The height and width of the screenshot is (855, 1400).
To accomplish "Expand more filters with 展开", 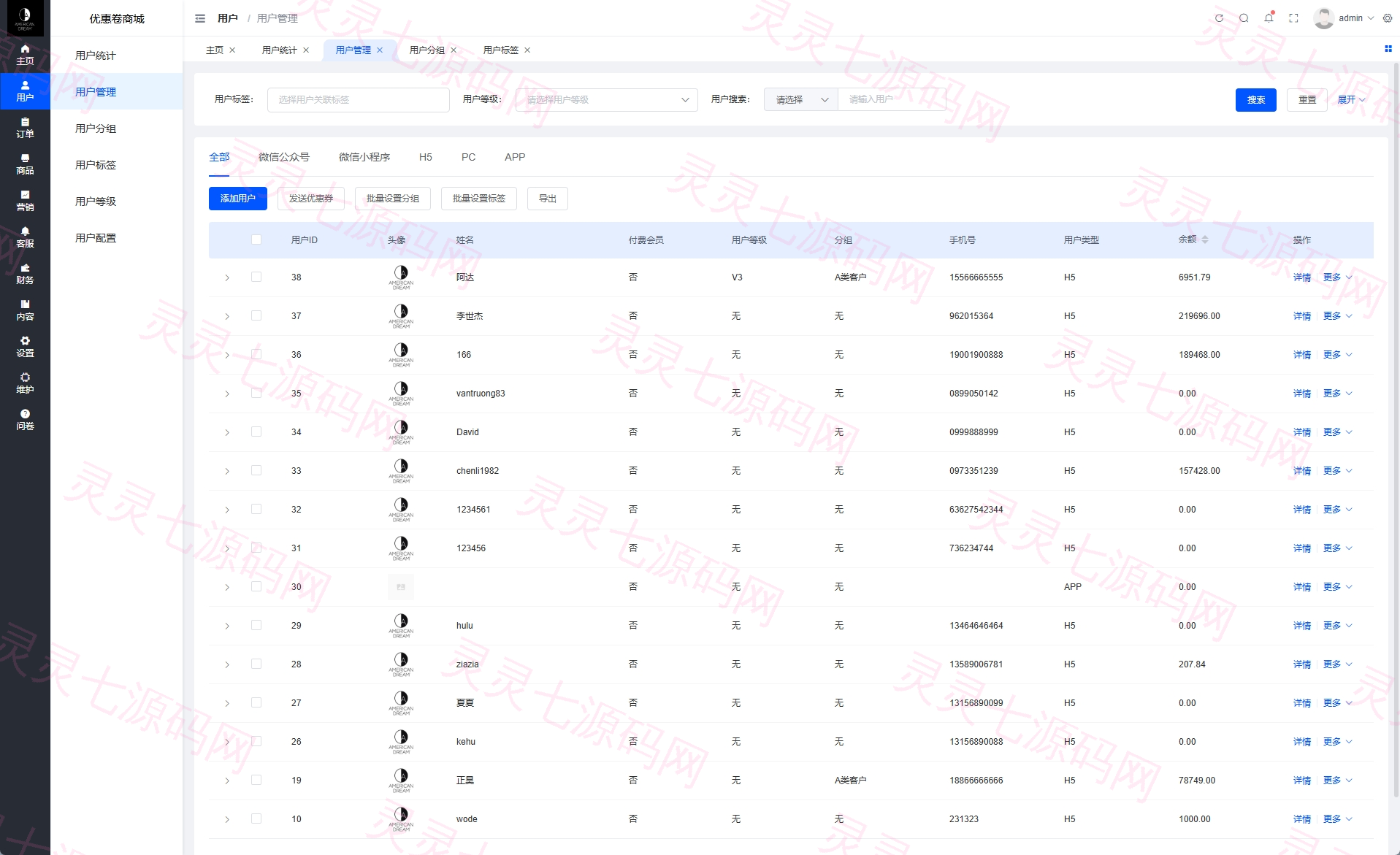I will coord(1351,99).
